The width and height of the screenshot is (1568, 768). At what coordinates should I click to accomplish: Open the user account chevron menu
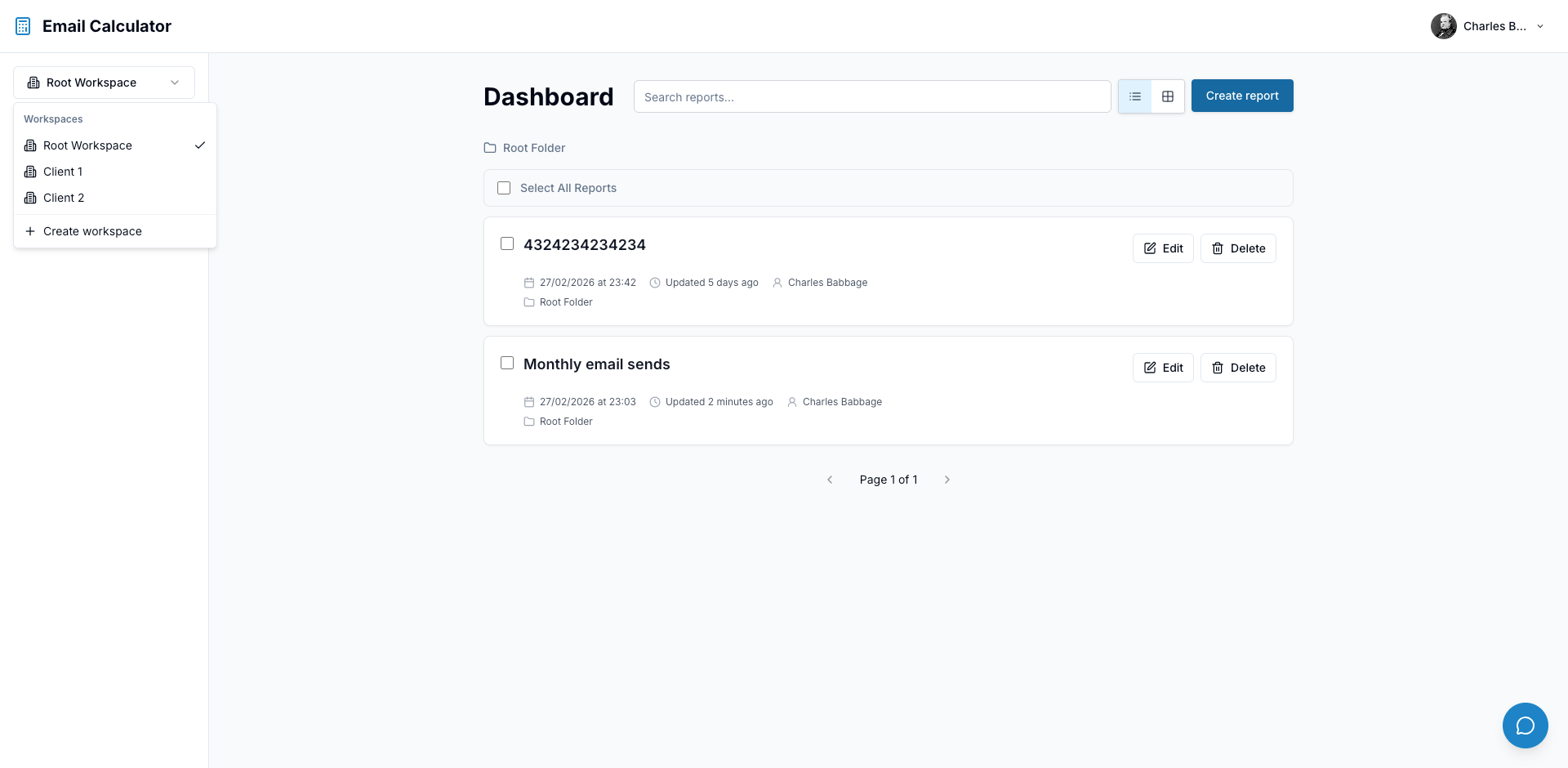coord(1540,26)
